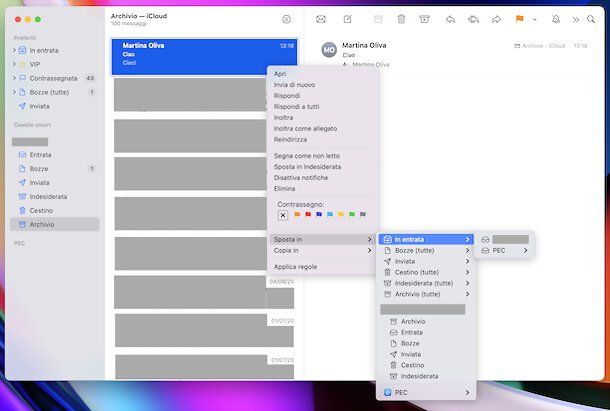Viewport: 610px width, 411px height.
Task: Move to Indesiderata in account list
Action: coord(426,376)
